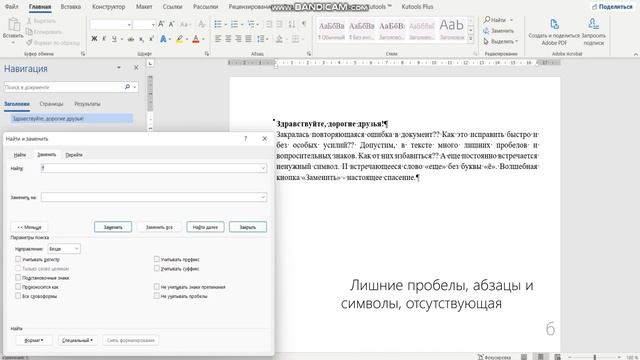
Task: Open the font size dropdown
Action: click(x=153, y=25)
